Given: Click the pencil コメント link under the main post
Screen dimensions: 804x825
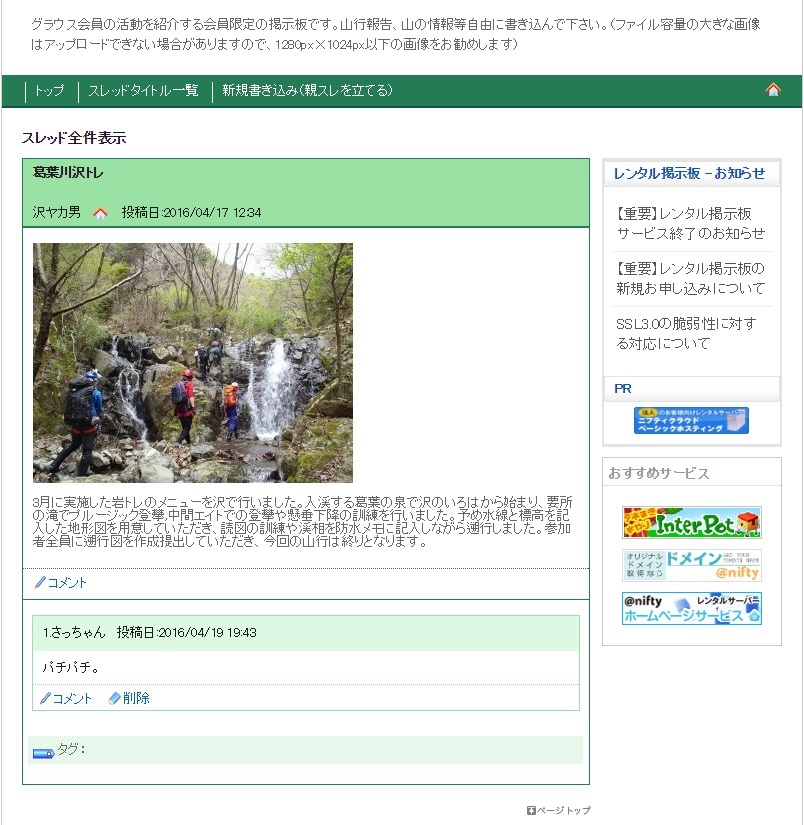Looking at the screenshot, I should point(61,582).
